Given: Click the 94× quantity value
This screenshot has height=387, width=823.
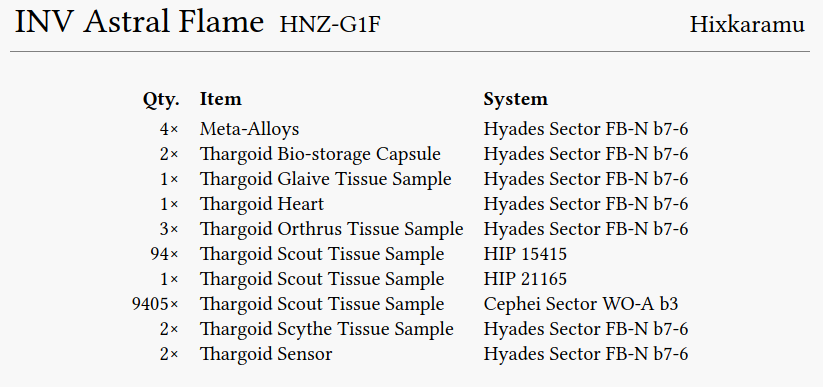Looking at the screenshot, I should 164,255.
